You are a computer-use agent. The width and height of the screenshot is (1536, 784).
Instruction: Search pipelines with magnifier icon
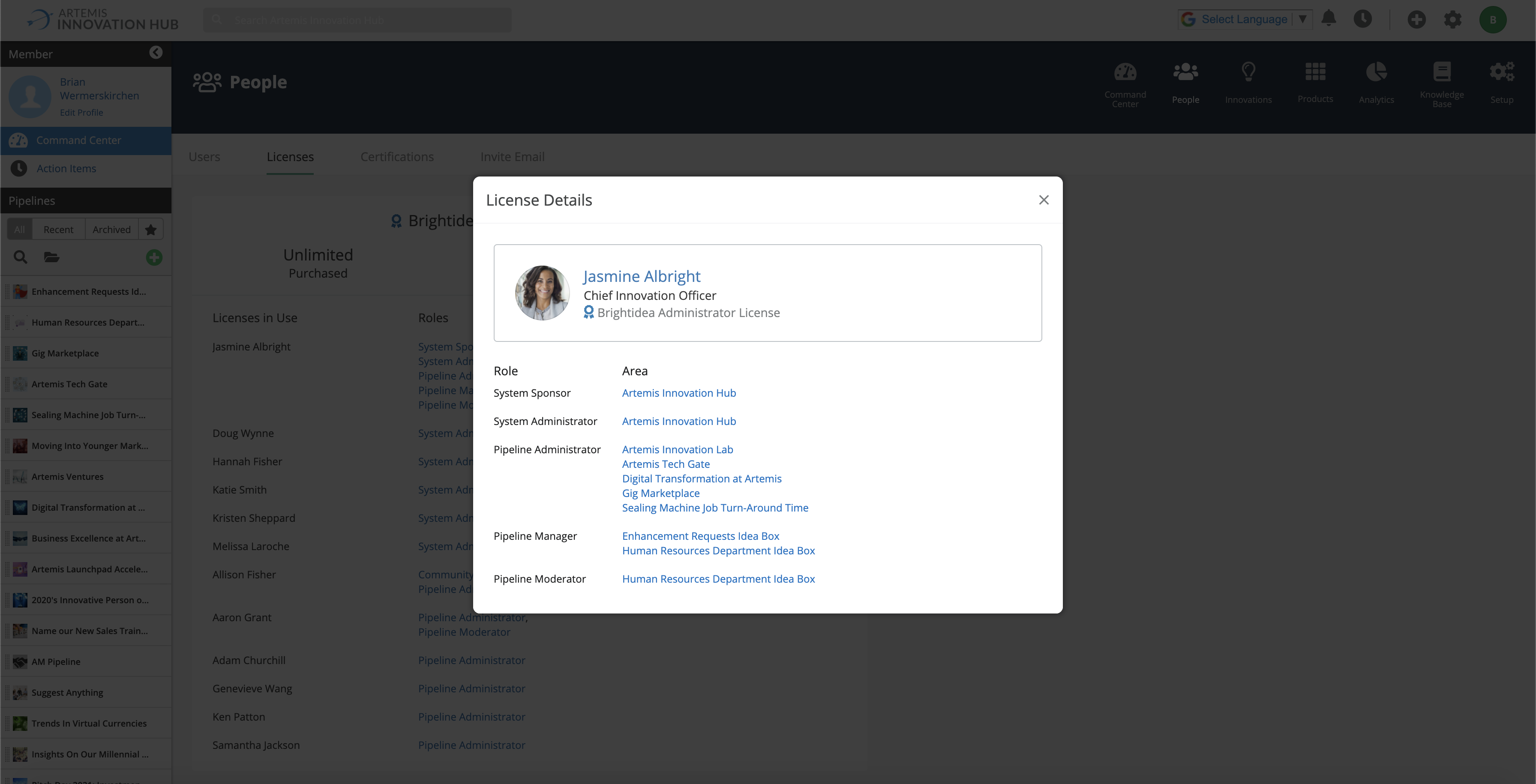coord(20,257)
